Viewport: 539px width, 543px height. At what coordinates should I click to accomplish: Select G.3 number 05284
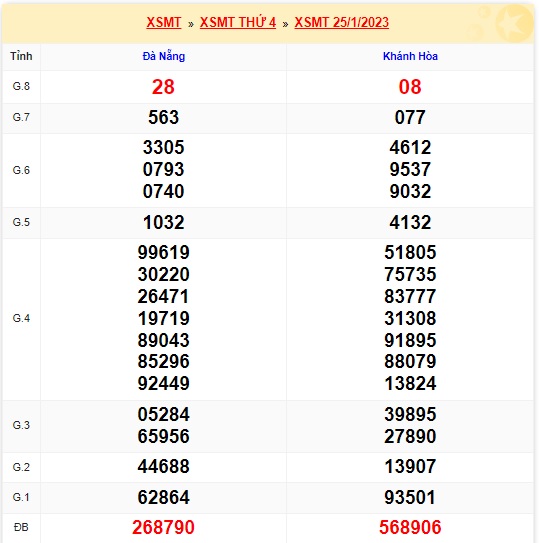[164, 414]
